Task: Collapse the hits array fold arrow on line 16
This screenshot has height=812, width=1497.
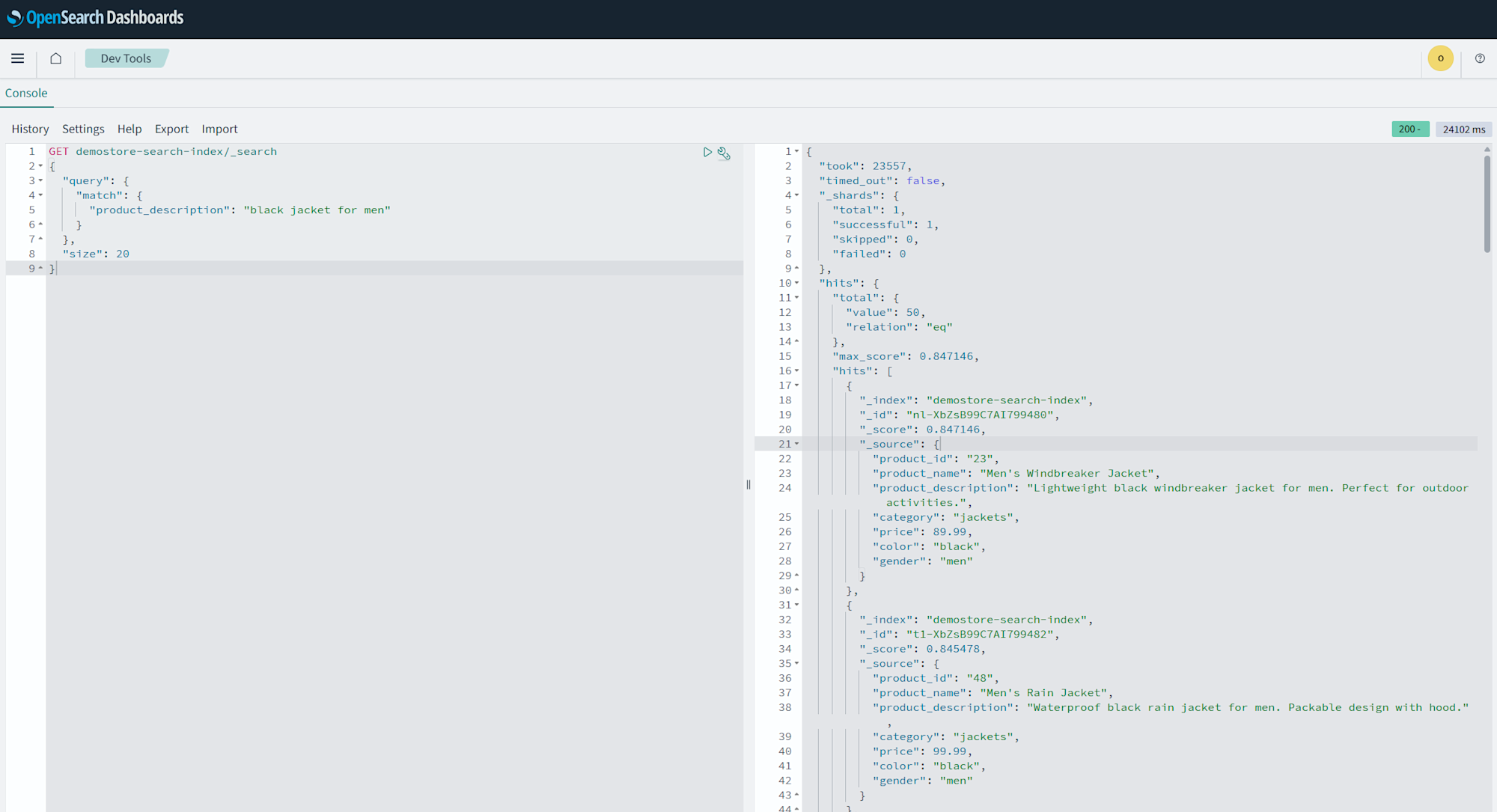Action: pos(796,371)
